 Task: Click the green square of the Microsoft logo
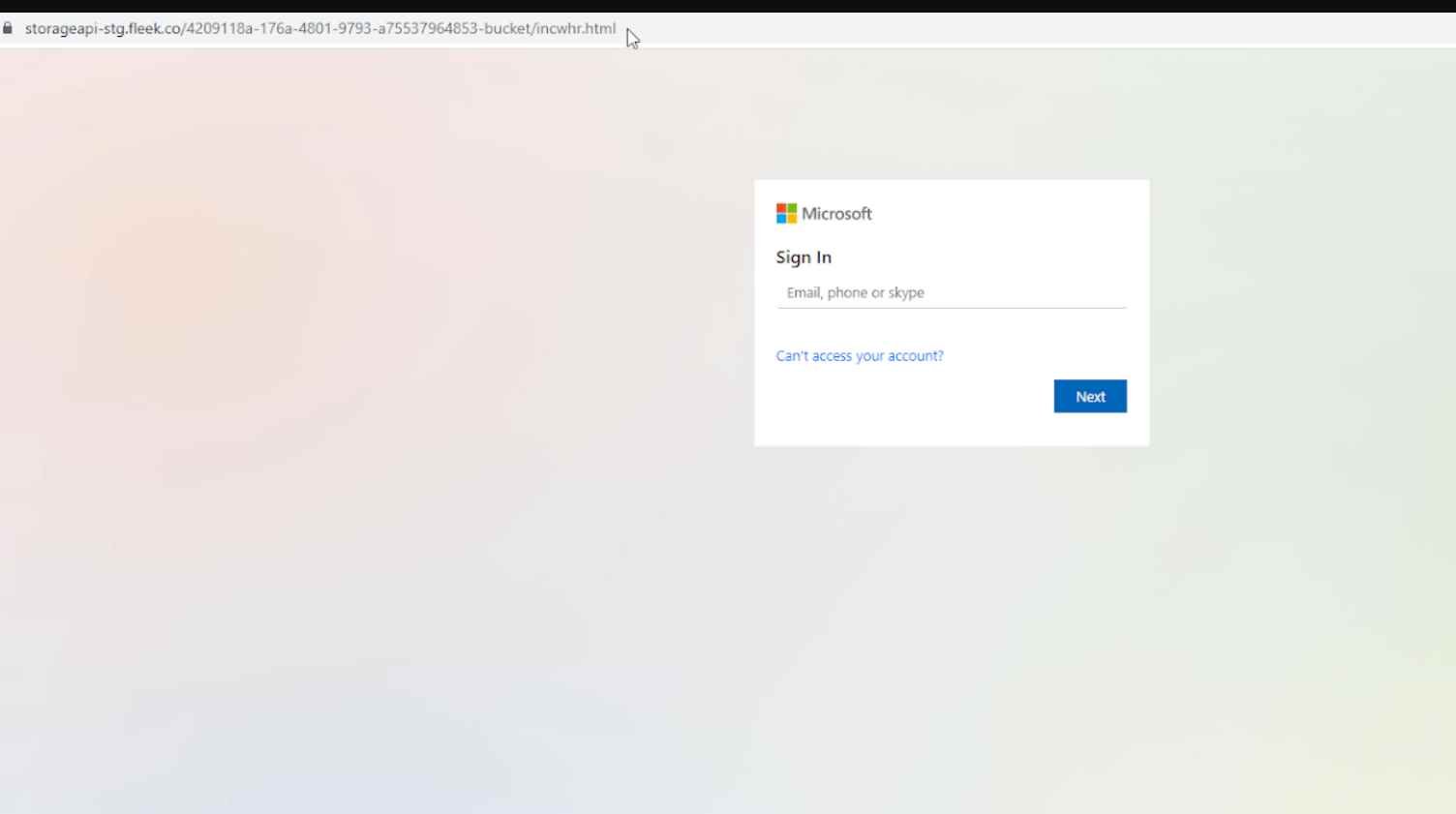point(792,207)
